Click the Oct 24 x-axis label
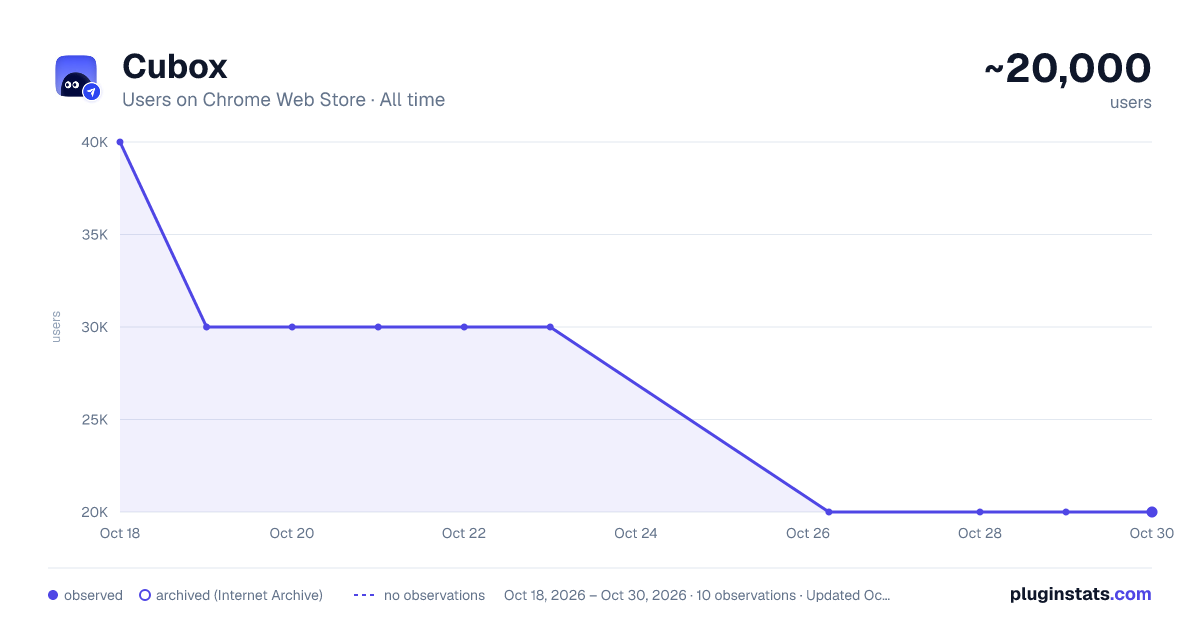Image resolution: width=1200 pixels, height=630 pixels. (x=636, y=533)
